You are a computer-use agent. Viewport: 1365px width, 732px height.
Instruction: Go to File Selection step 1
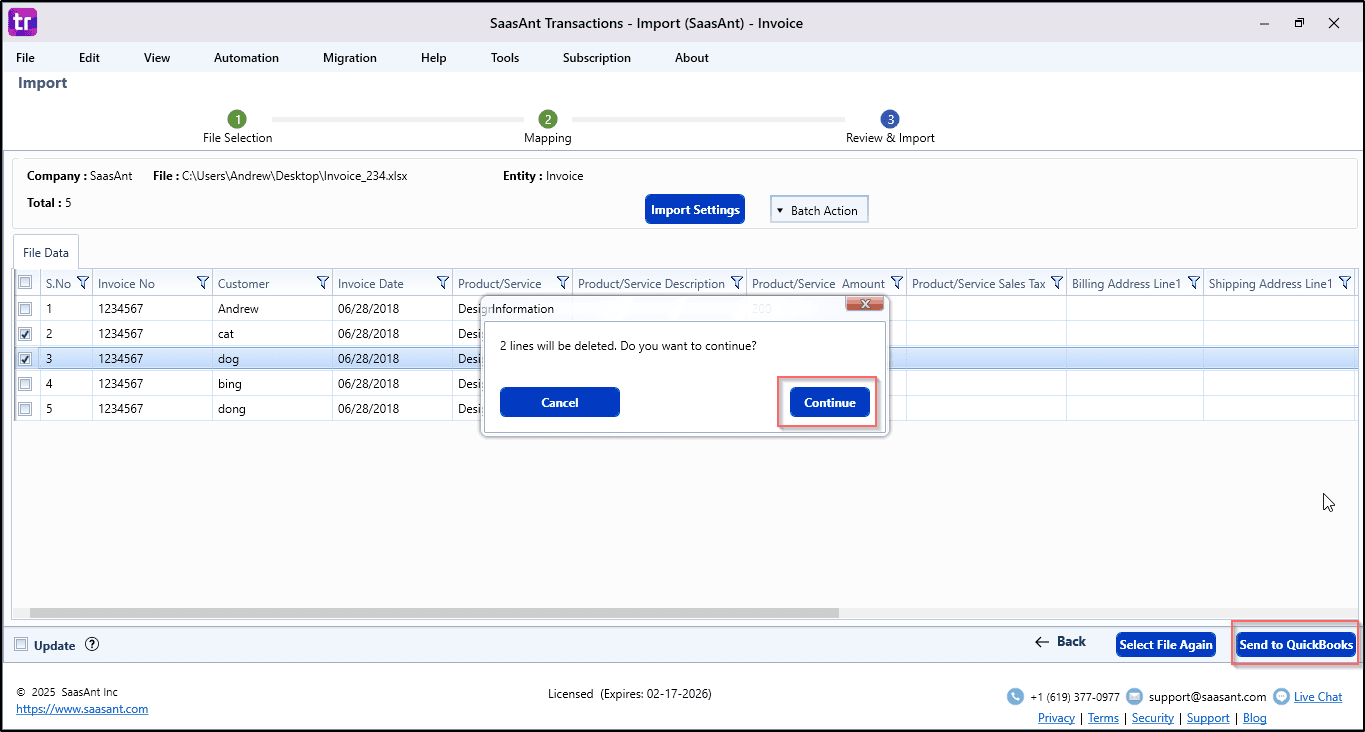237,119
